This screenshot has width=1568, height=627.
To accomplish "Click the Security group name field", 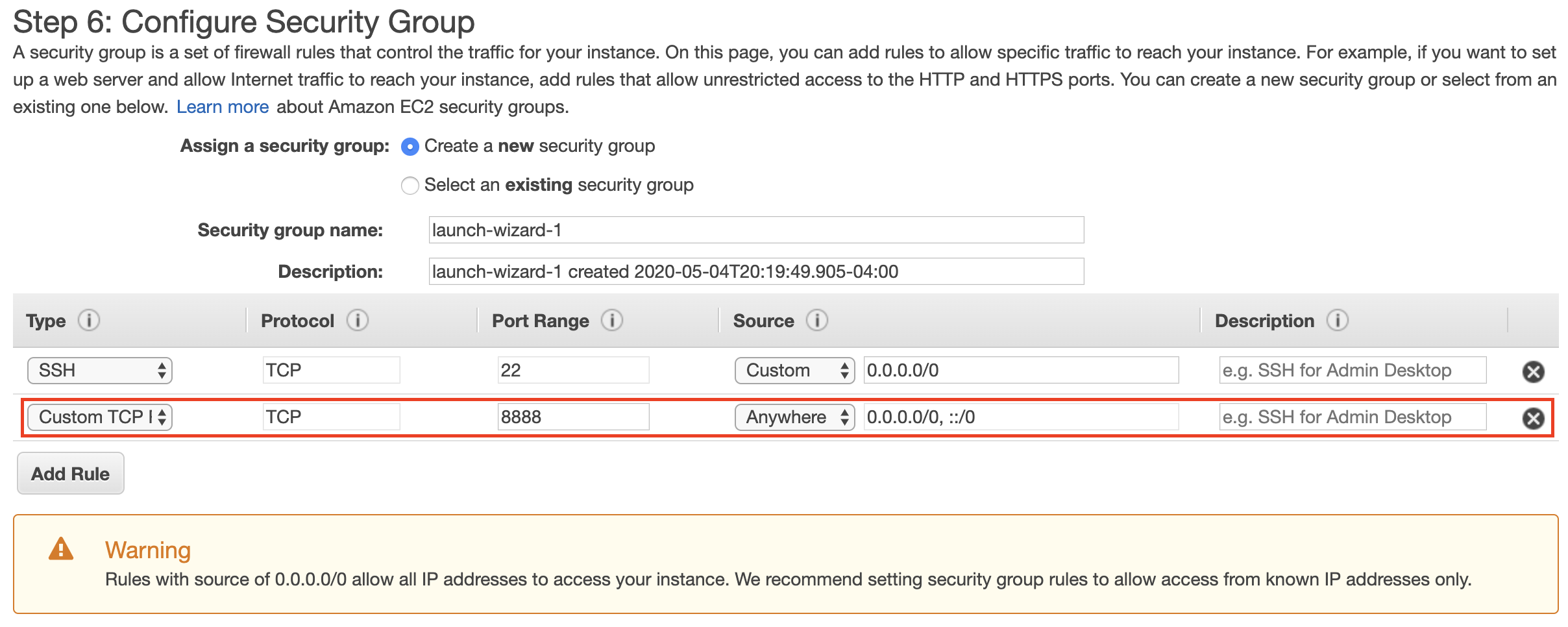I will click(x=756, y=230).
